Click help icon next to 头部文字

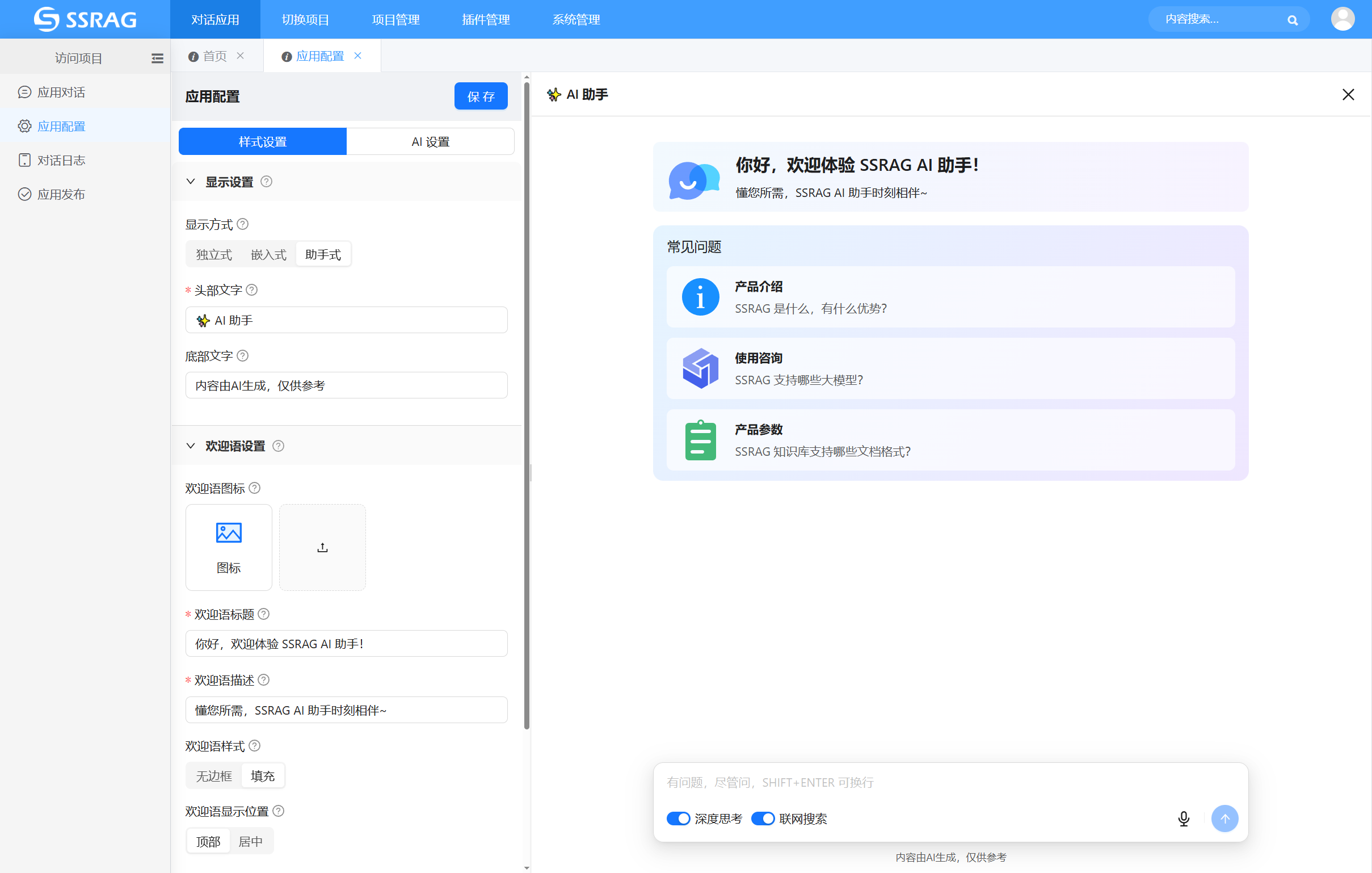pyautogui.click(x=251, y=290)
